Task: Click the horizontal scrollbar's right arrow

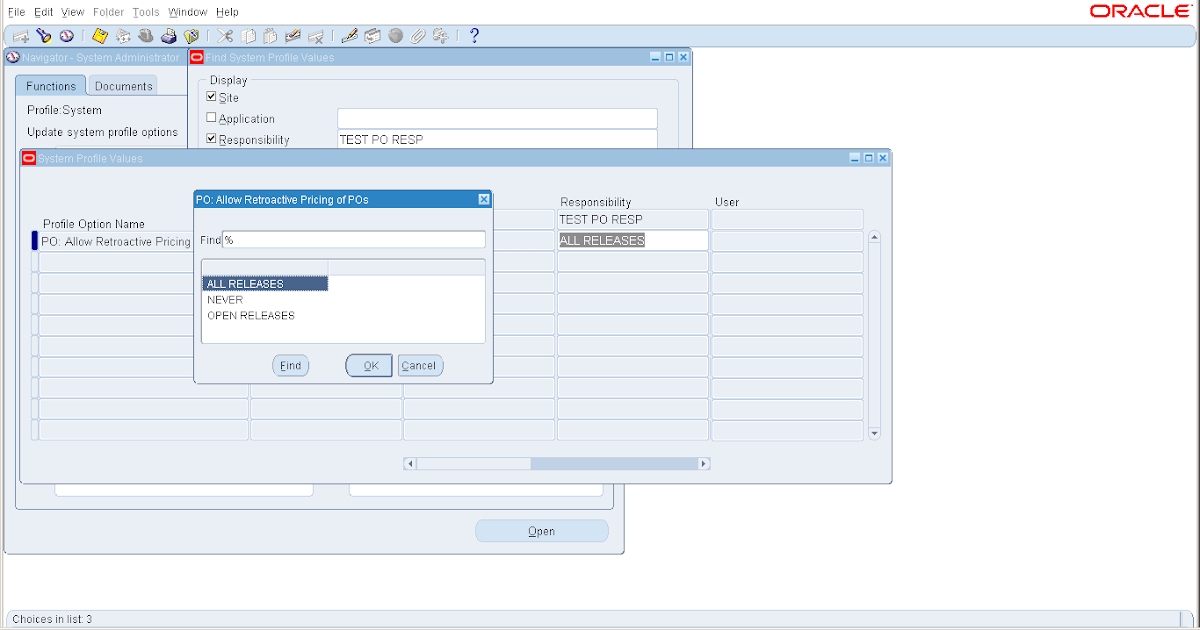Action: pyautogui.click(x=704, y=463)
